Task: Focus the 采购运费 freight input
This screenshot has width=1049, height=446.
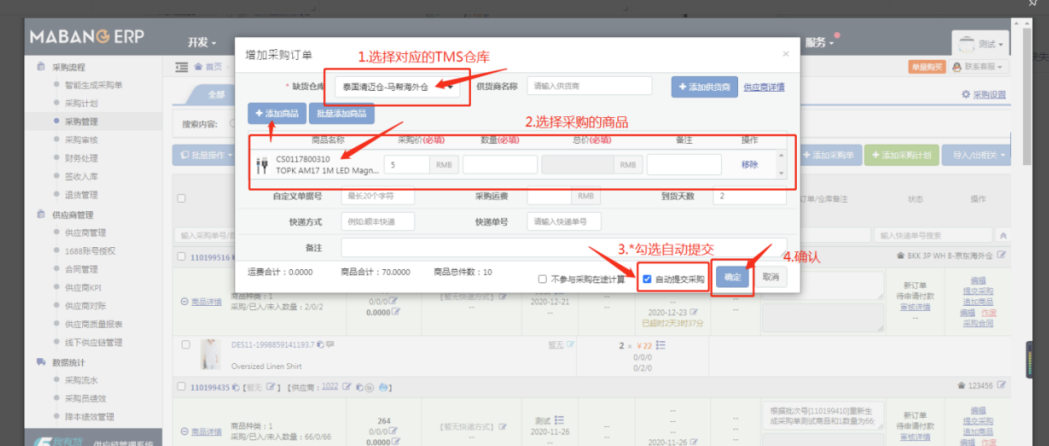Action: (x=549, y=196)
